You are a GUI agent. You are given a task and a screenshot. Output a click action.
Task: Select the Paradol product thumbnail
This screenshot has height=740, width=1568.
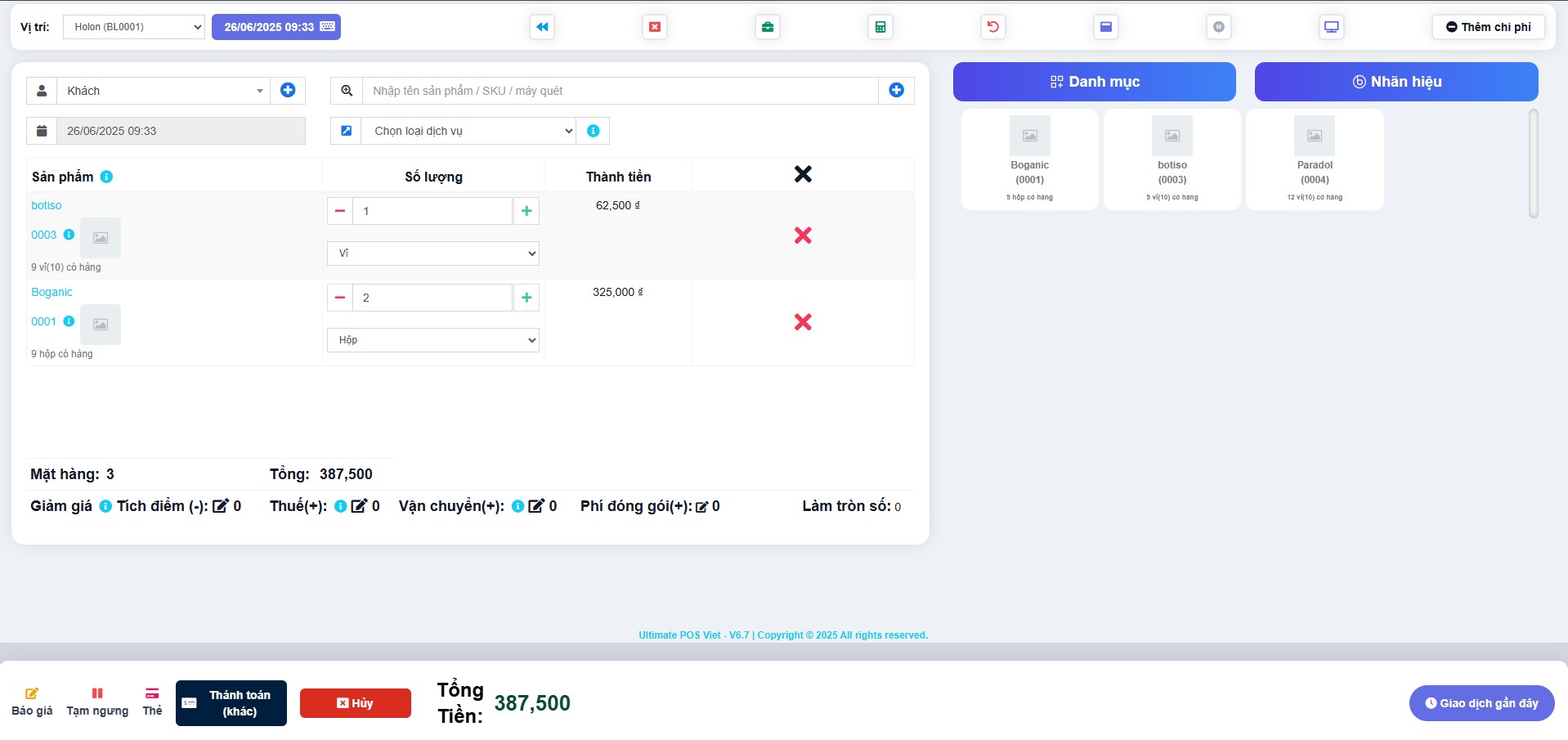click(1314, 159)
